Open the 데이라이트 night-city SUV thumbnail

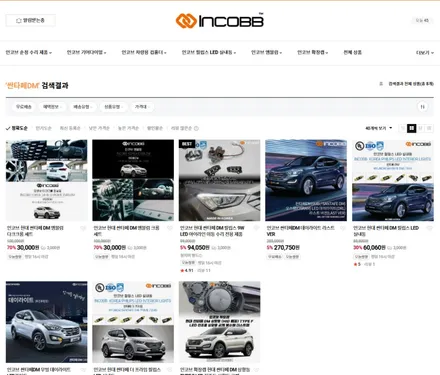(x=47, y=322)
